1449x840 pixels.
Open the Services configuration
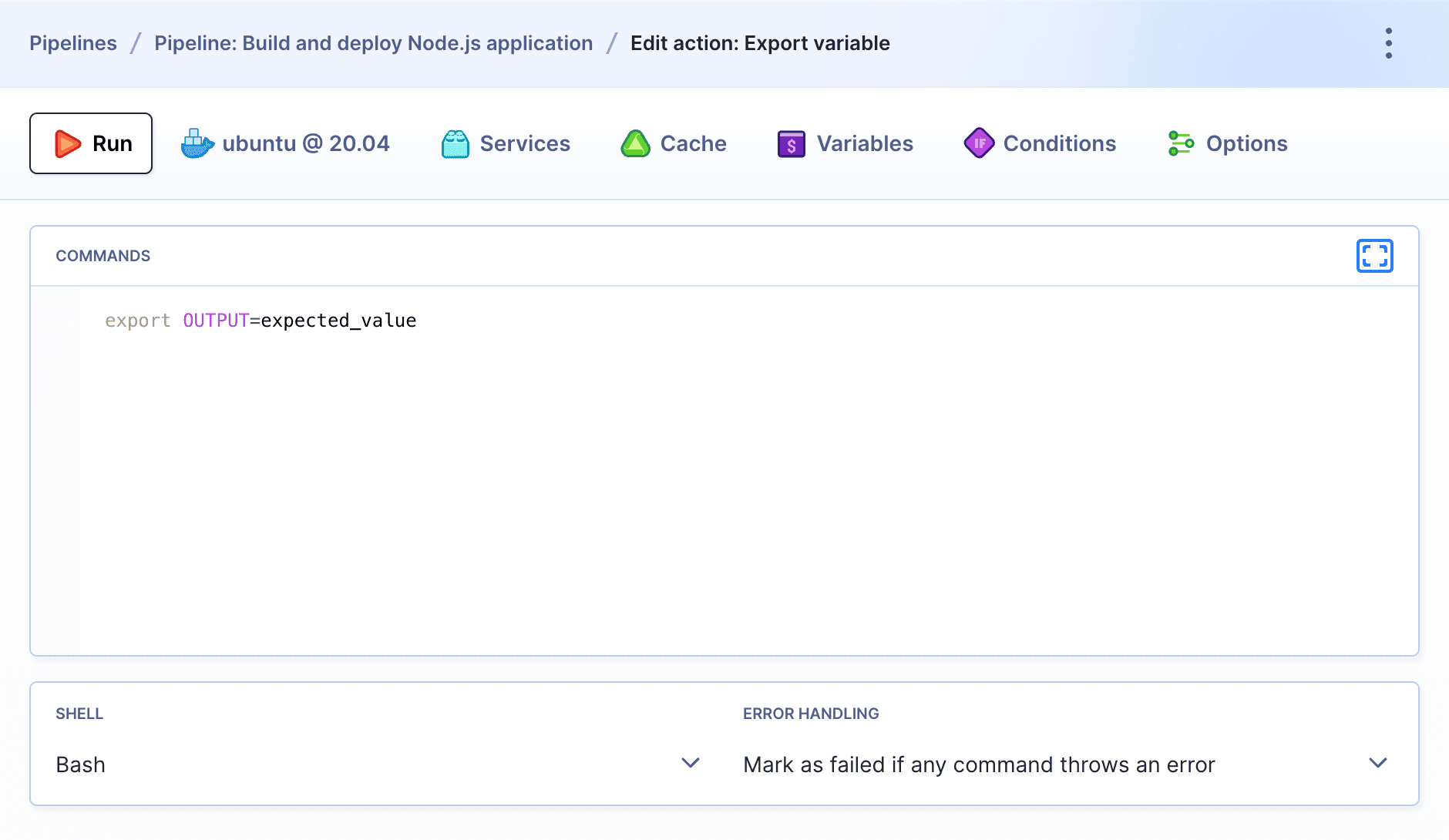(506, 143)
